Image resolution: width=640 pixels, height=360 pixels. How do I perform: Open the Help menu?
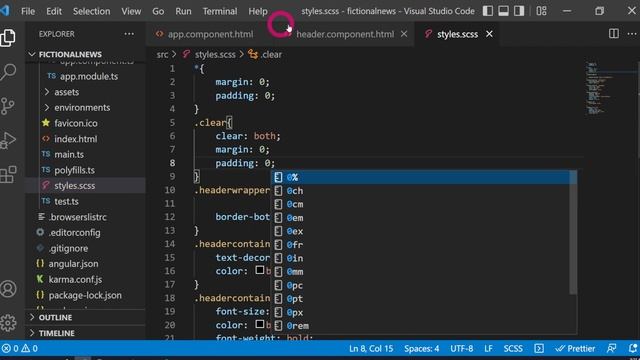click(x=258, y=11)
